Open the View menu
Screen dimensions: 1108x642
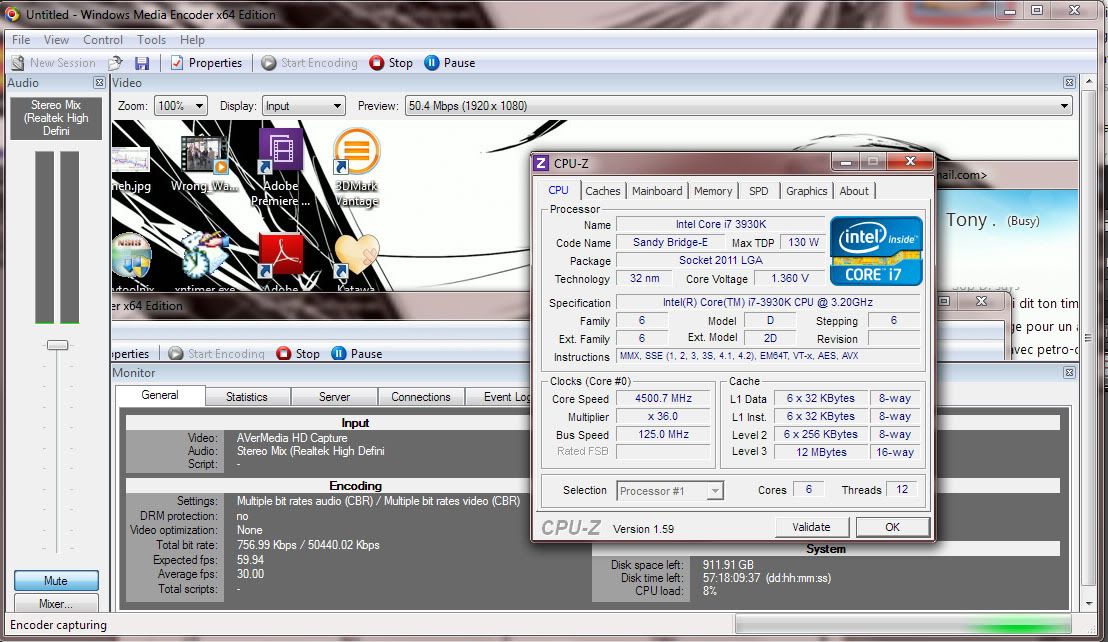pyautogui.click(x=57, y=40)
